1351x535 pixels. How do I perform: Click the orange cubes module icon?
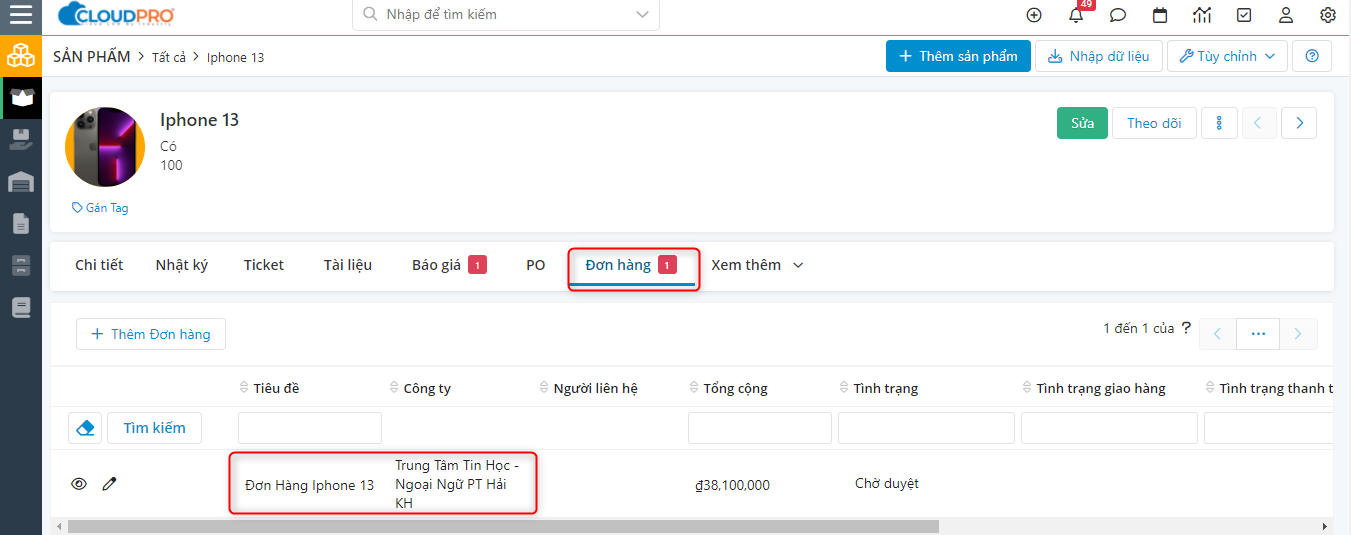click(x=21, y=56)
